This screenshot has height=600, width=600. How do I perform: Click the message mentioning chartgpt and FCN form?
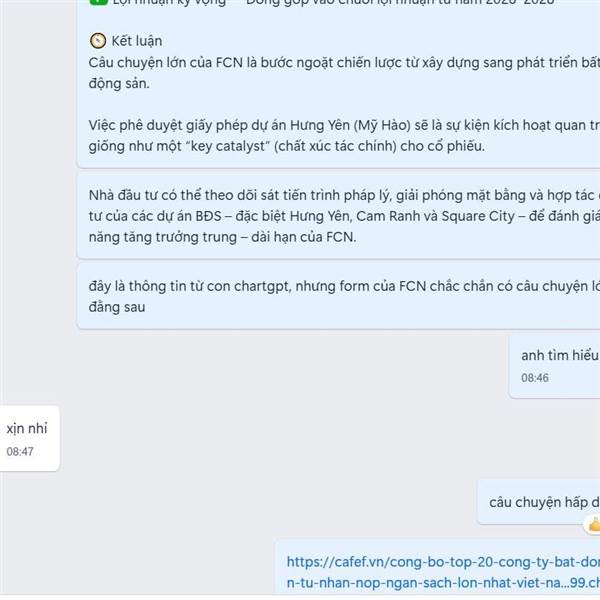(x=339, y=296)
